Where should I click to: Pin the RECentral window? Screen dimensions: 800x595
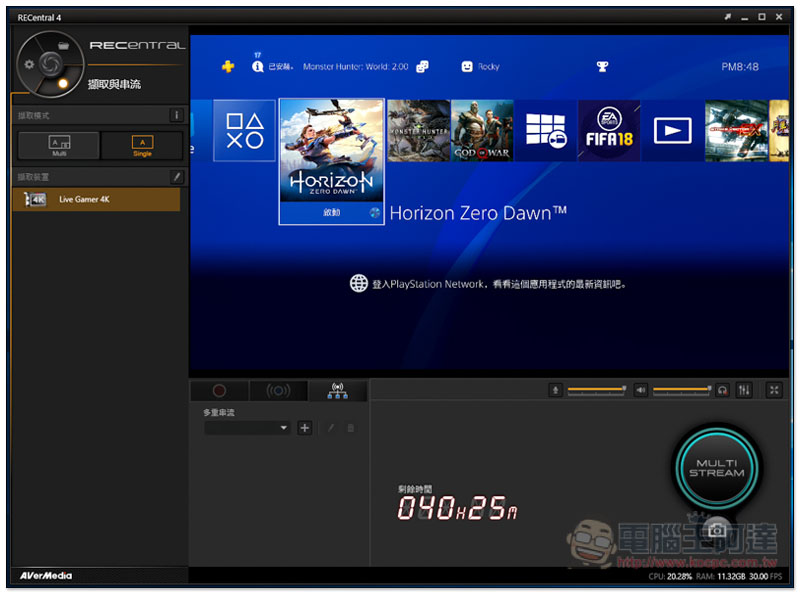tap(728, 17)
